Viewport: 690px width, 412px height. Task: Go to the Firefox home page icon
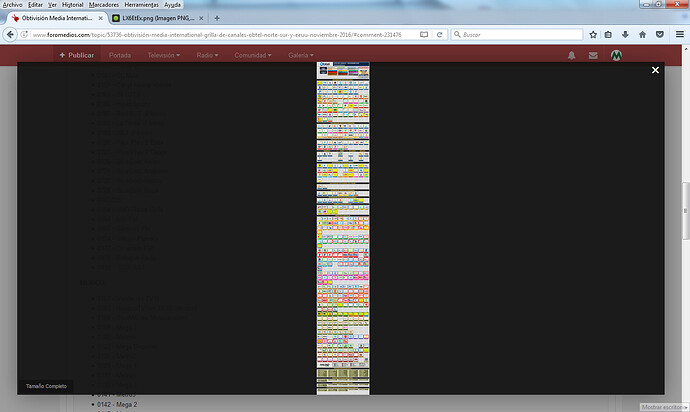pos(642,34)
